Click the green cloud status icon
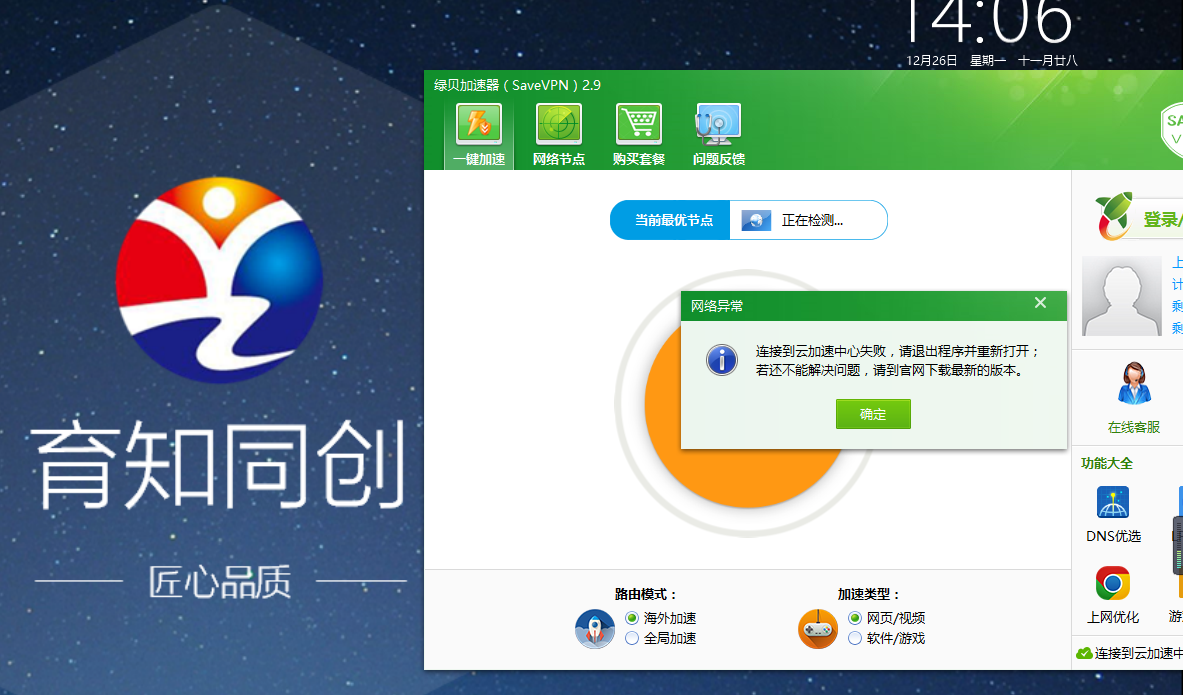This screenshot has width=1183, height=695. 1084,653
